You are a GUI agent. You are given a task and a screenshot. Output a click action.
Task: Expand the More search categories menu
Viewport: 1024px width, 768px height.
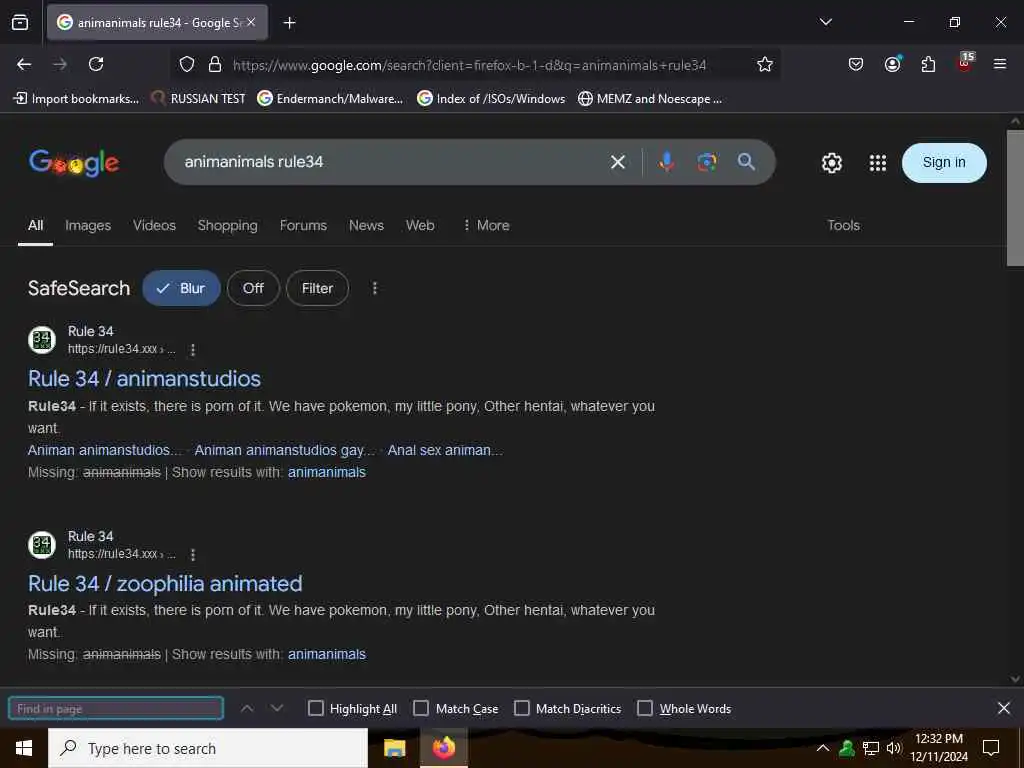(486, 225)
